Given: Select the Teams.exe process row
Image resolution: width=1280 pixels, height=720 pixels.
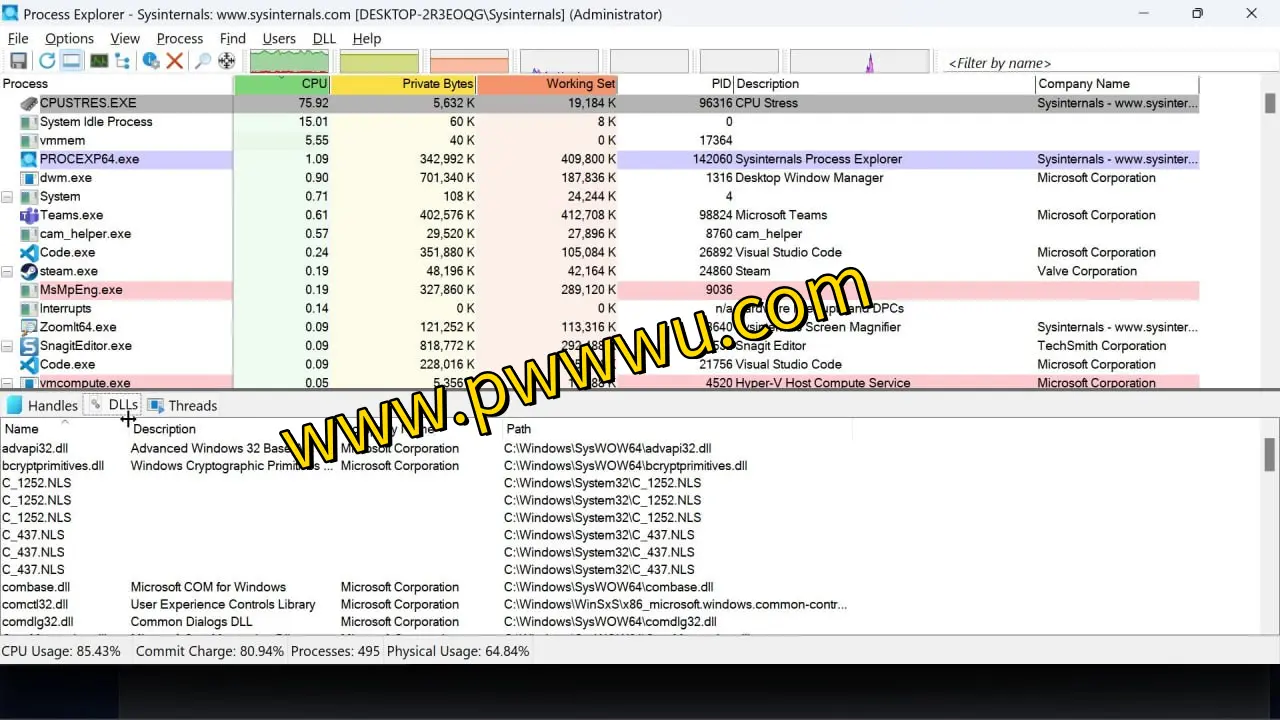Looking at the screenshot, I should coord(71,215).
